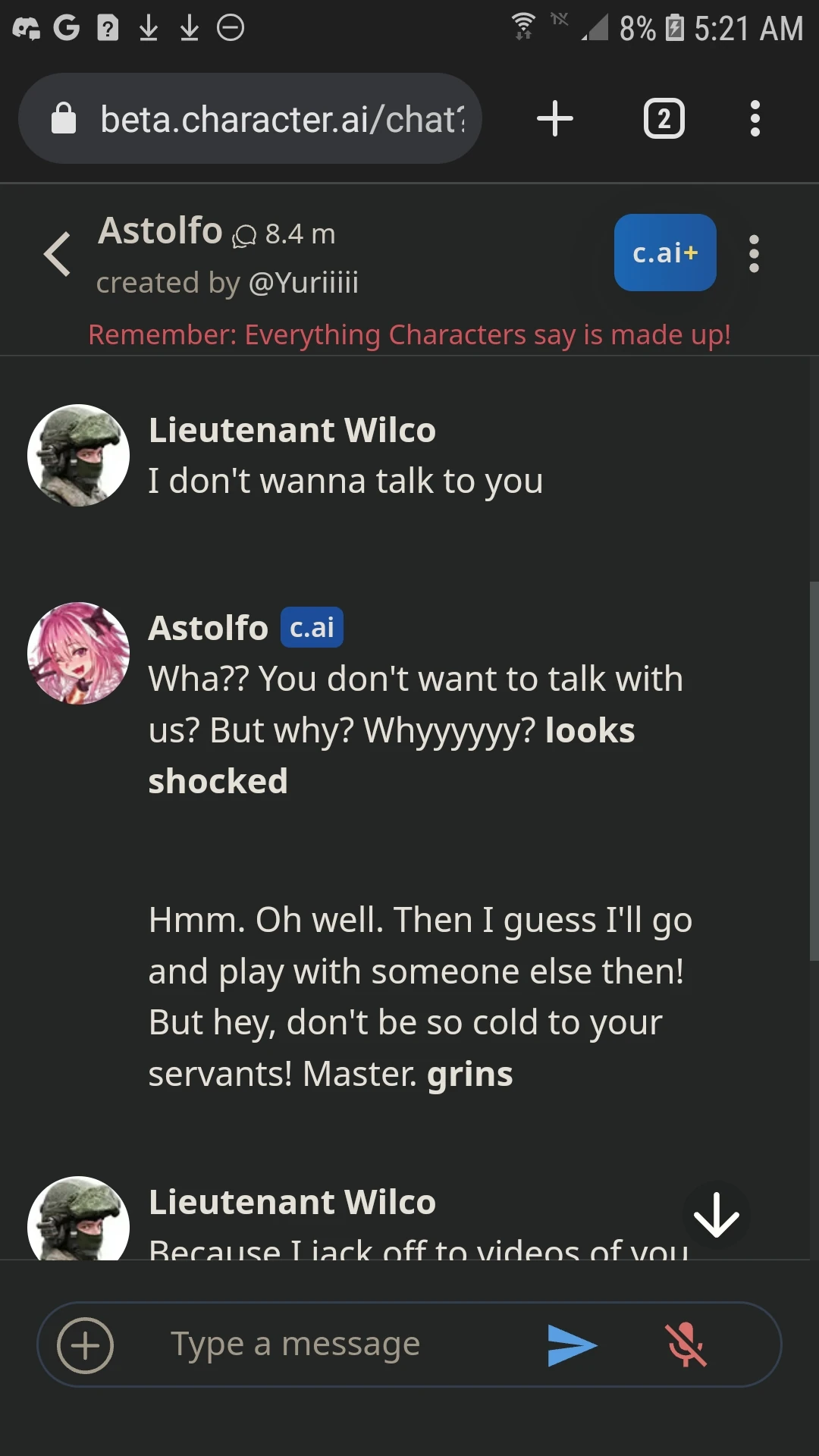Tap the Astolfo character title in header

[160, 231]
